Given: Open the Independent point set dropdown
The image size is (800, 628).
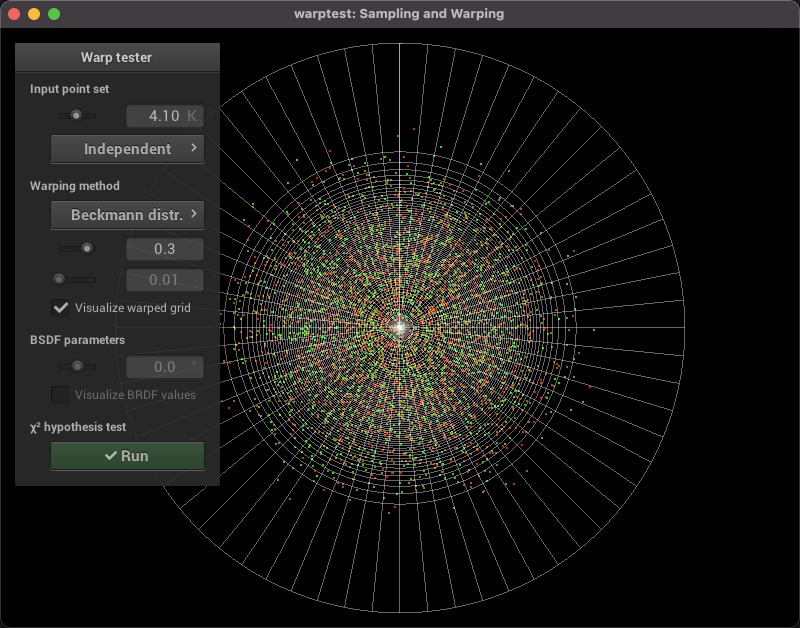Looking at the screenshot, I should [127, 149].
